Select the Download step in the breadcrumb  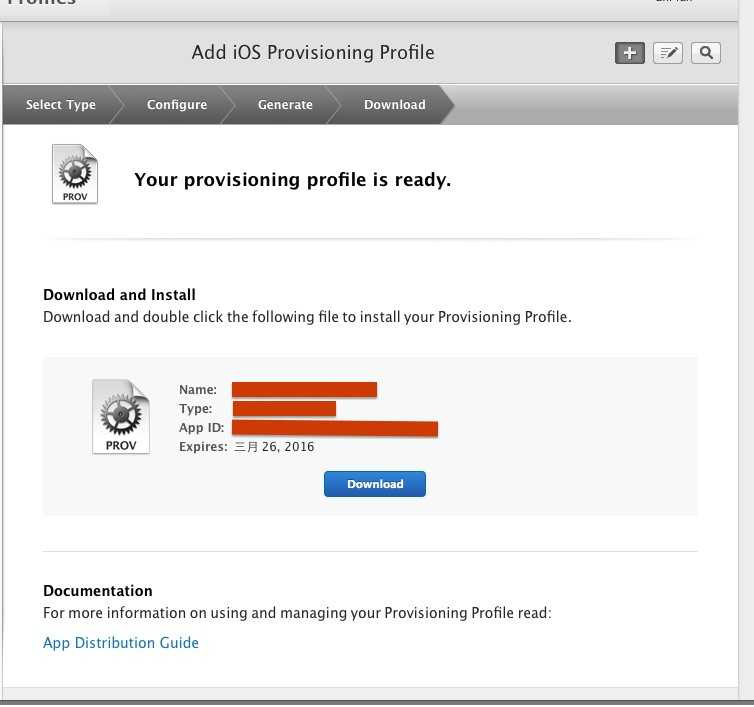(394, 104)
